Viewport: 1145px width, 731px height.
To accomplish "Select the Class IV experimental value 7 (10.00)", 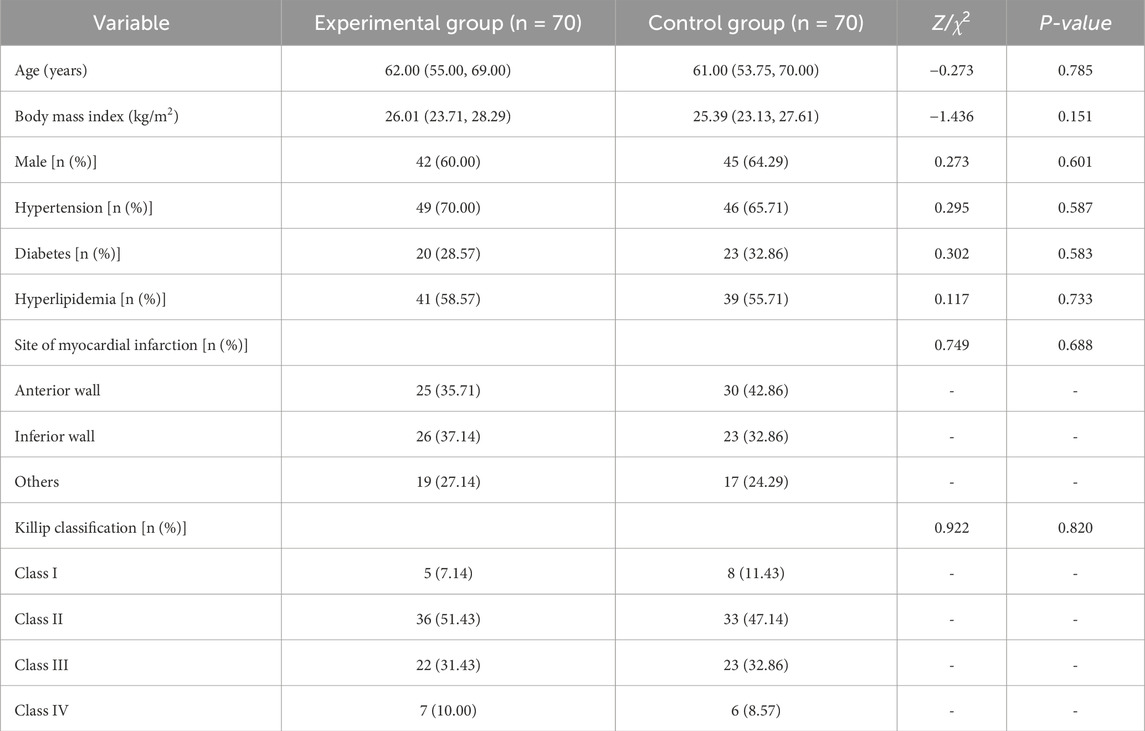I will coord(448,711).
